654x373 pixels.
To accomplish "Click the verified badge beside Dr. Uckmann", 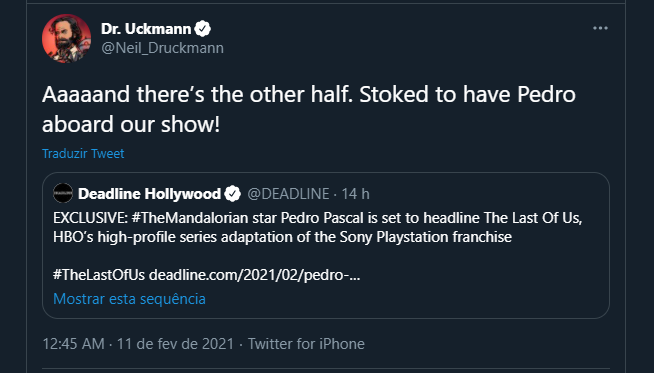I will click(203, 29).
